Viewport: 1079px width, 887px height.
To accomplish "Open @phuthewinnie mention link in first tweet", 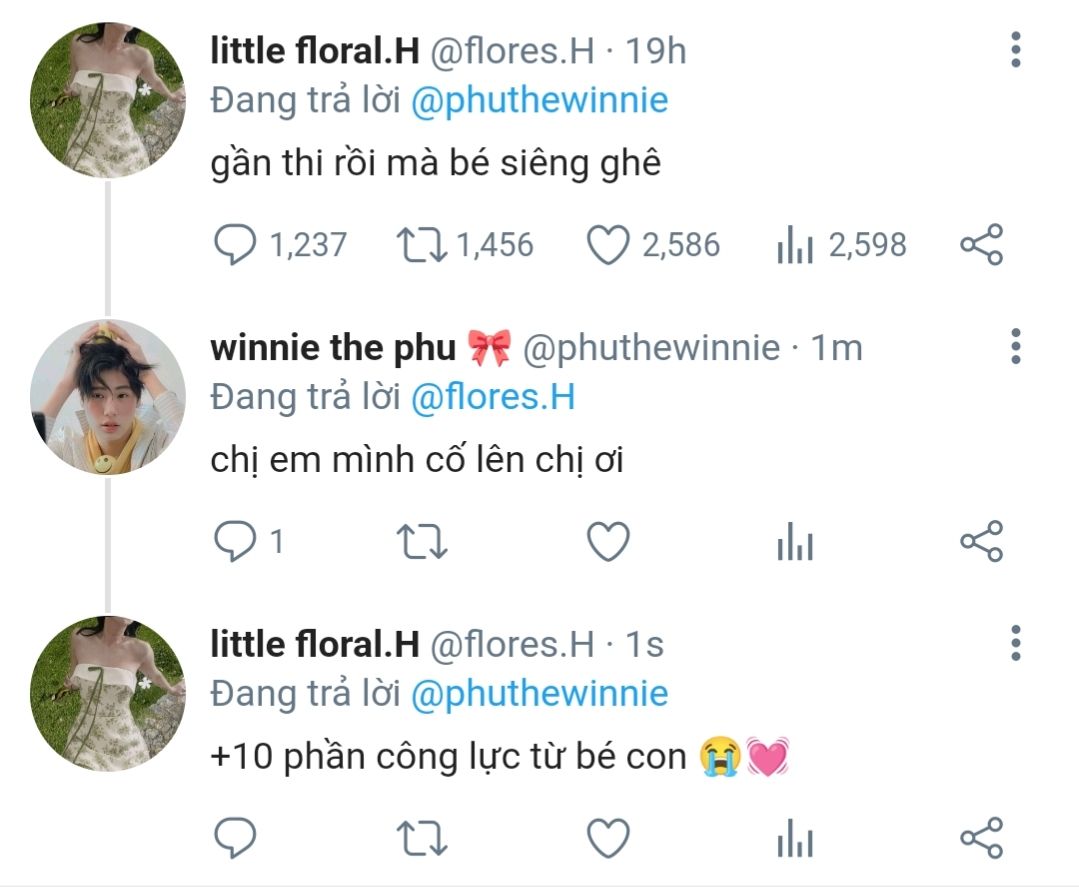I will click(540, 100).
